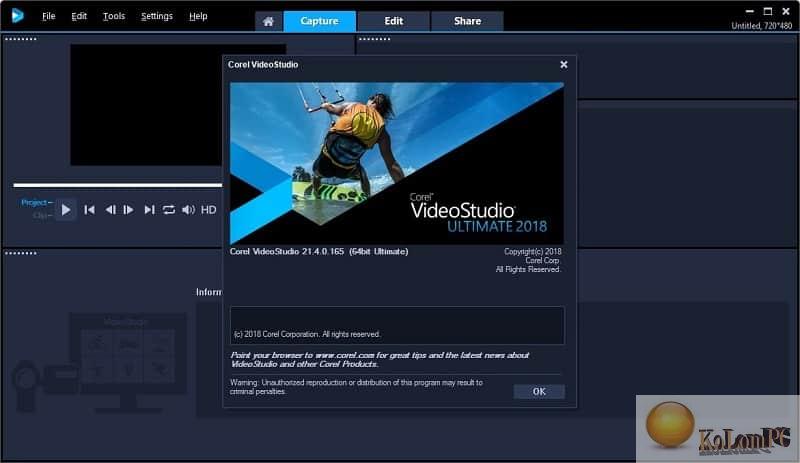Switch to the Edit workspace tab
This screenshot has width=800, height=463.
(x=393, y=21)
